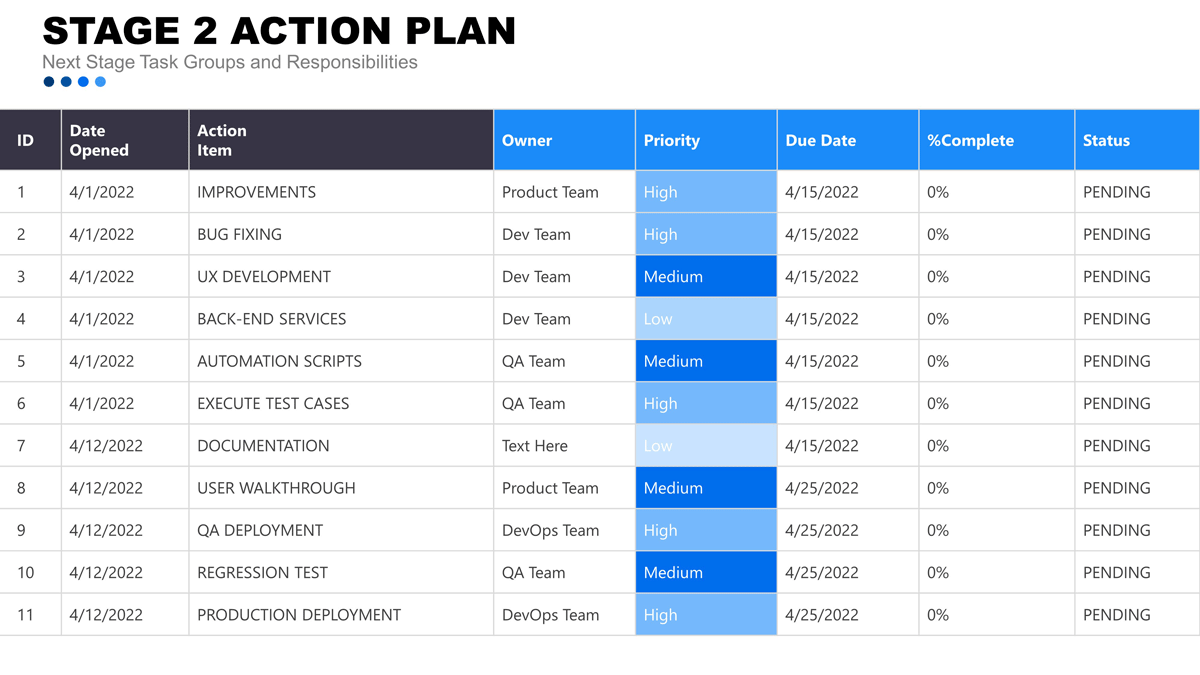Screen dimensions: 1200x675
Task: Click the DevOps Team owner in QA DEPLOYMENT row
Action: pyautogui.click(x=551, y=530)
